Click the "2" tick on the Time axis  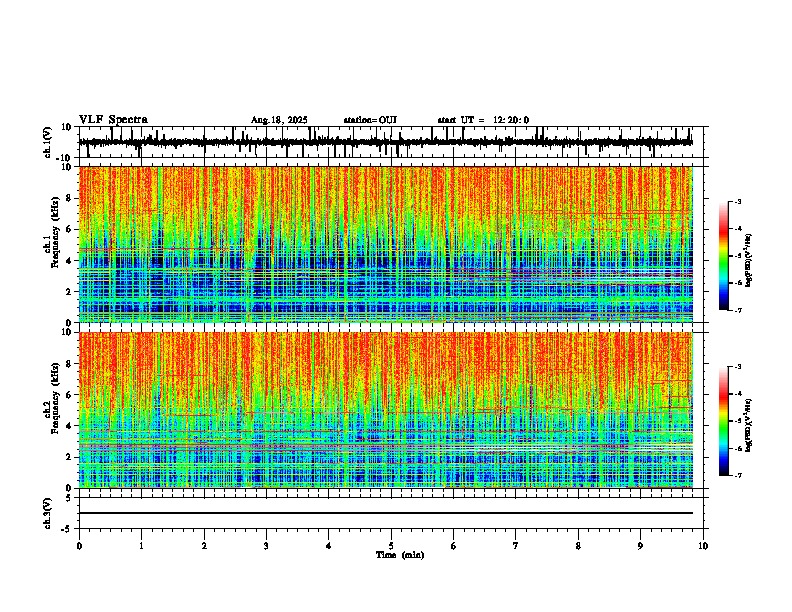pos(204,546)
